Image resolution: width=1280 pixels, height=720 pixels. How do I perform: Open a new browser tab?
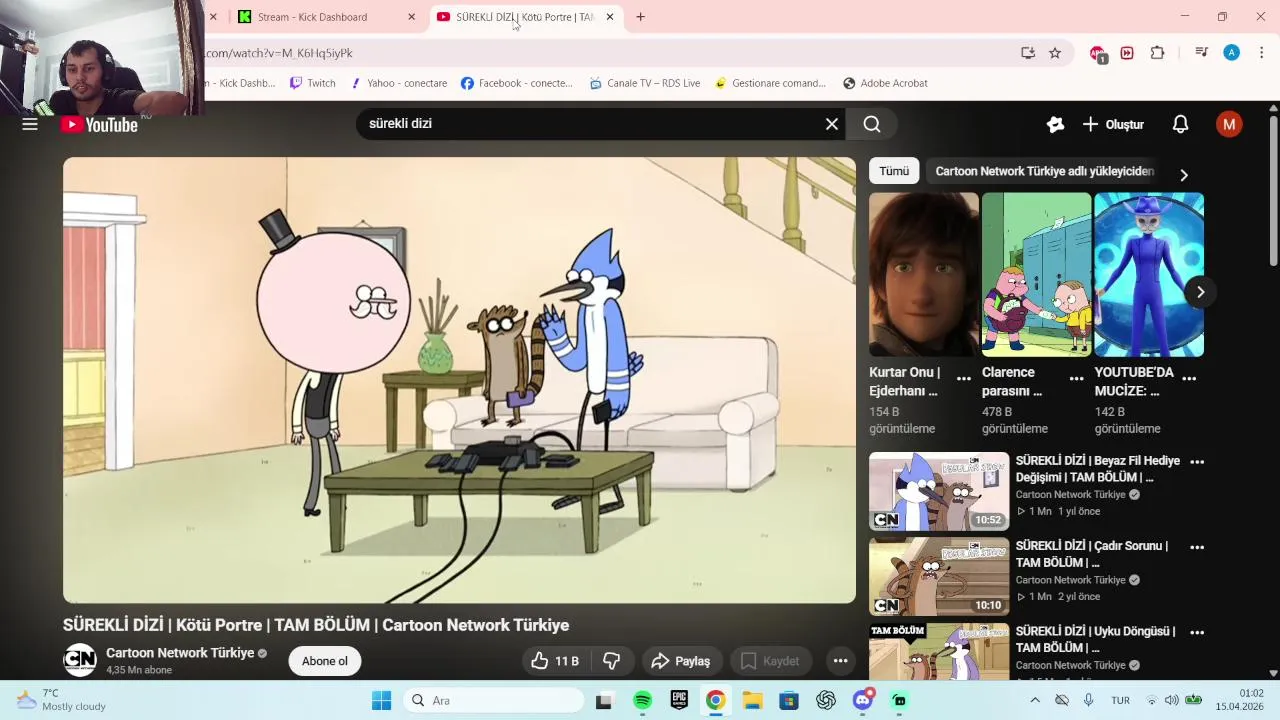640,17
